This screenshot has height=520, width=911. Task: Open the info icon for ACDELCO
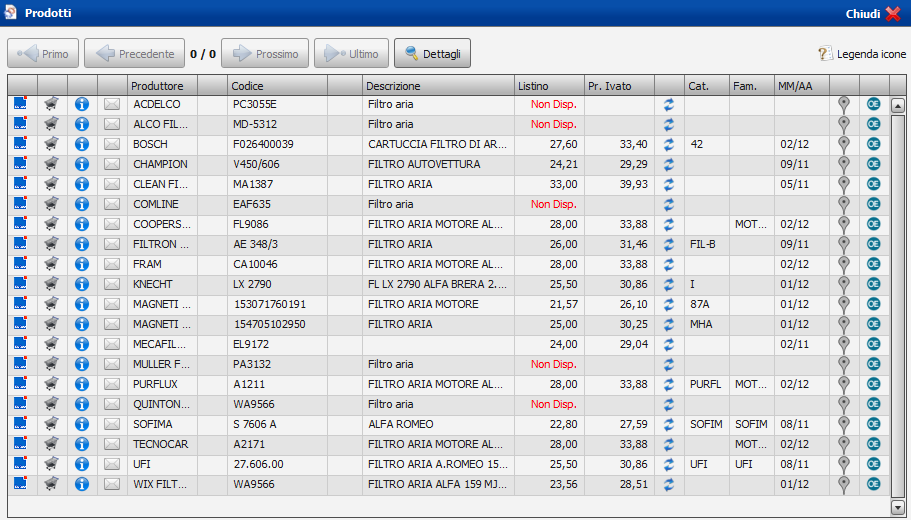(82, 104)
